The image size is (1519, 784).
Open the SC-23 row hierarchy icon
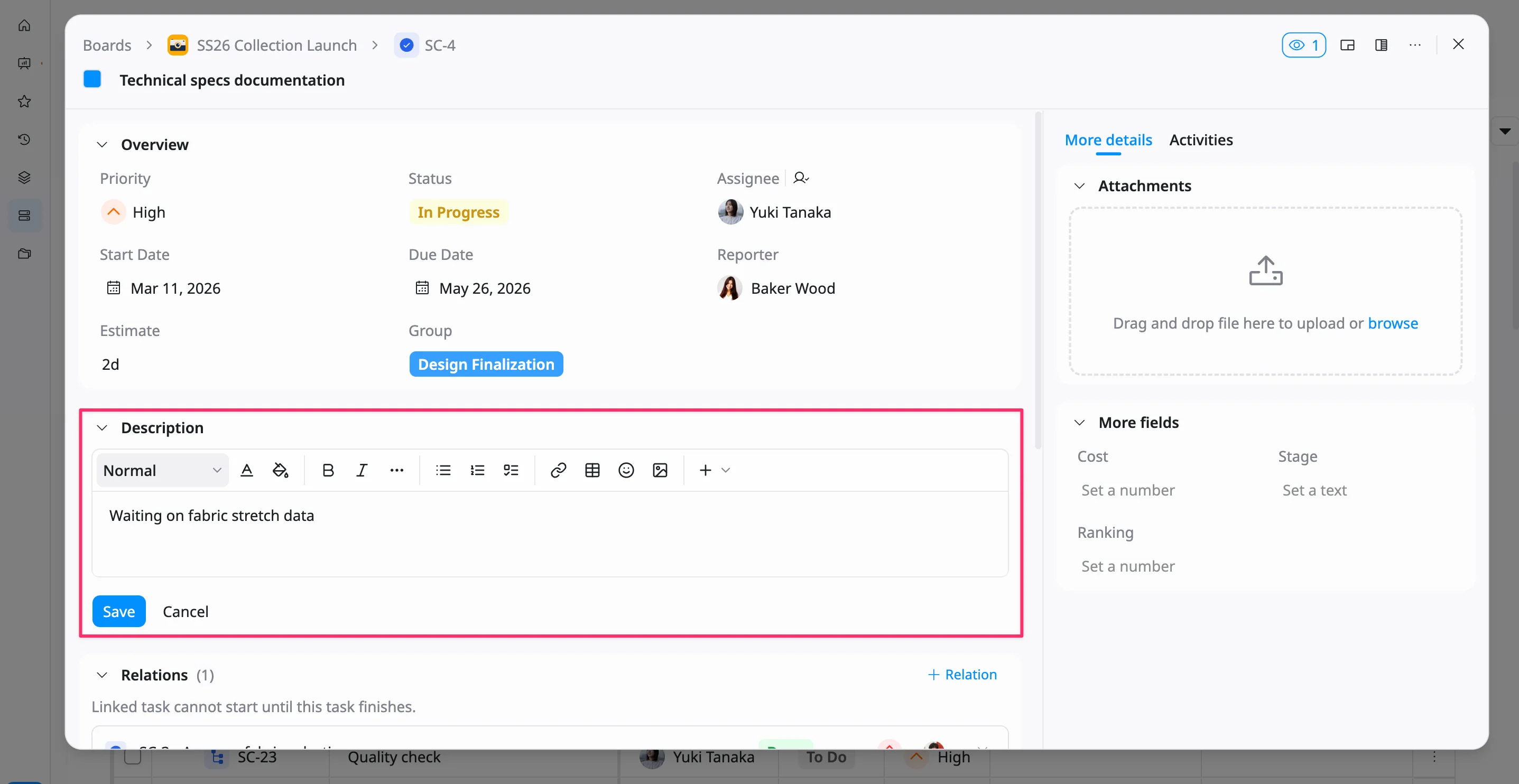[217, 757]
